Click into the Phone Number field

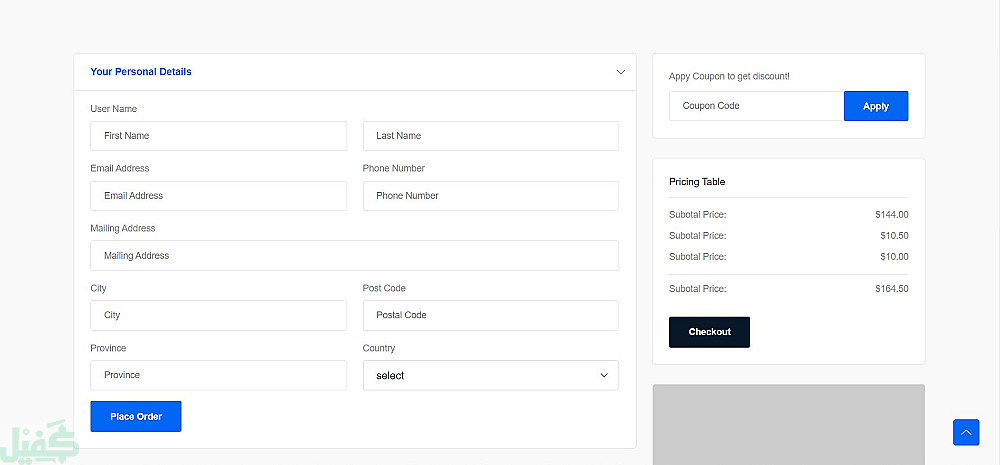[490, 196]
